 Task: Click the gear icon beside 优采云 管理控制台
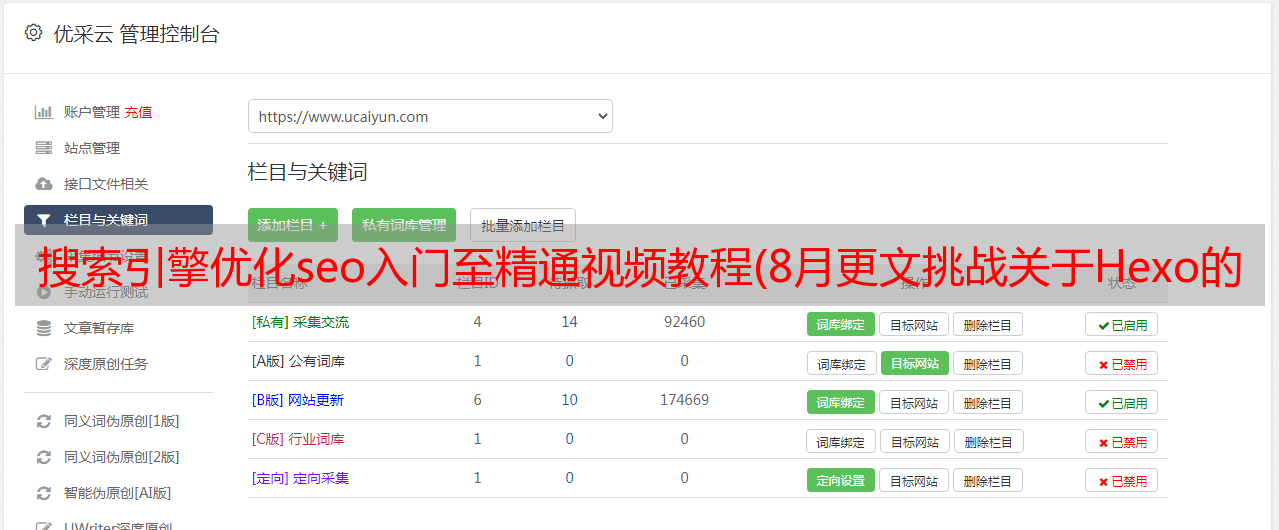pos(33,33)
